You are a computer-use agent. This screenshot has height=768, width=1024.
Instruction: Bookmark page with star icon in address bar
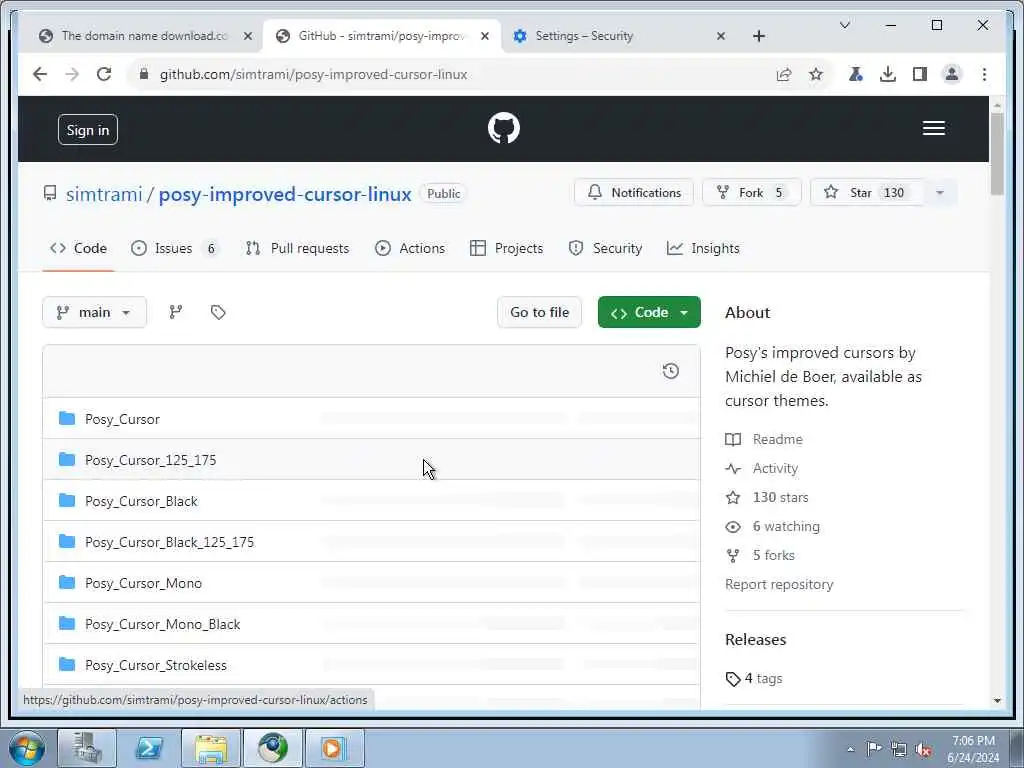816,74
